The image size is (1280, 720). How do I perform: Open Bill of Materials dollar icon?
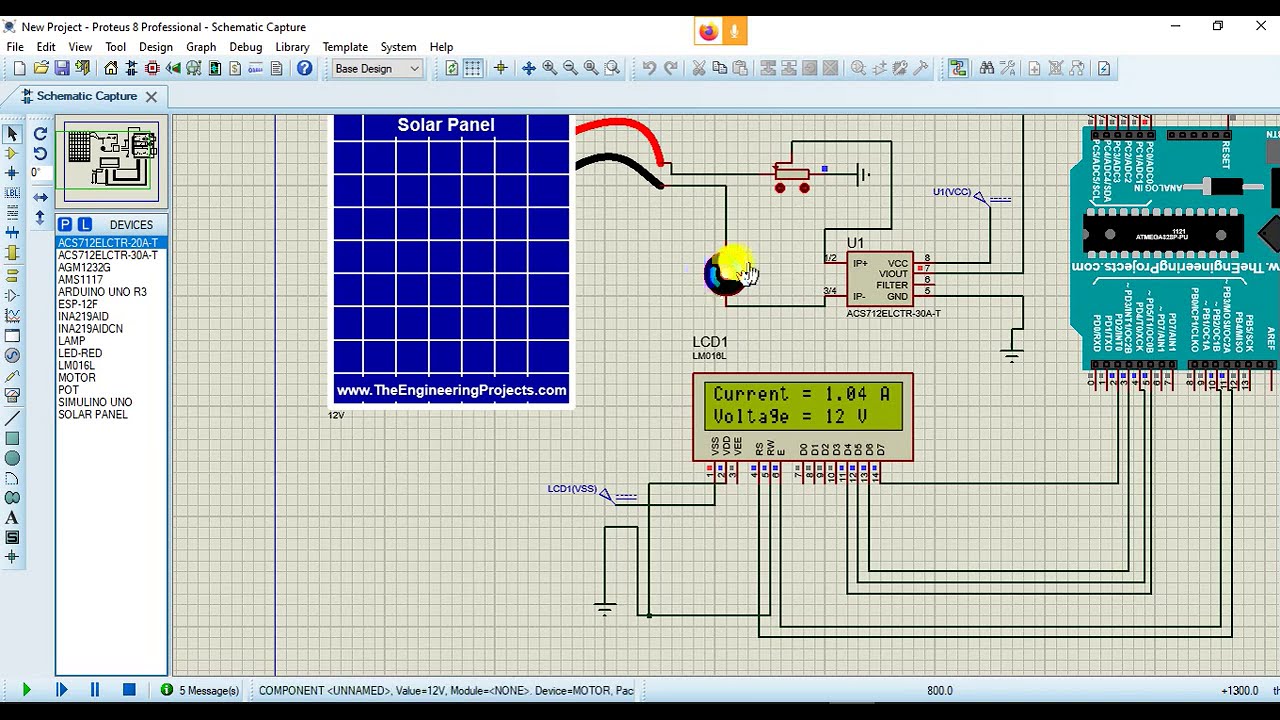pos(235,68)
